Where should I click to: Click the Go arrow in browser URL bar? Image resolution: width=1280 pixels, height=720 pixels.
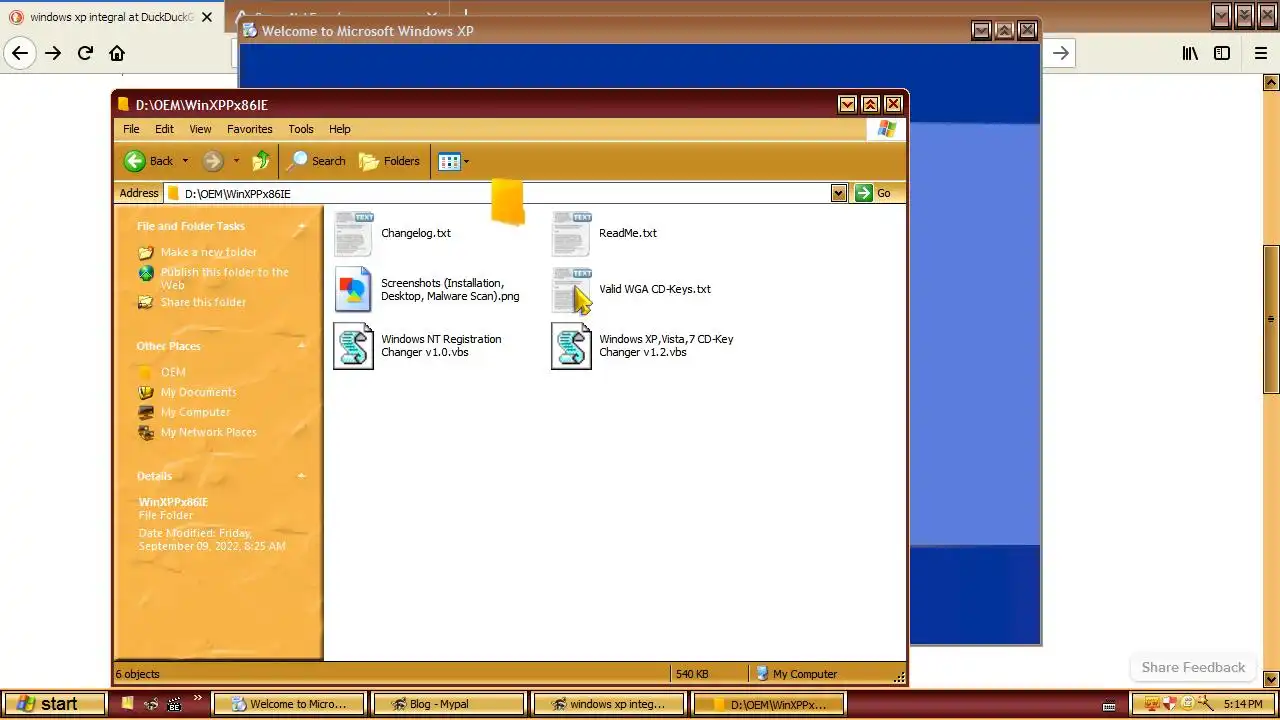(x=1061, y=53)
